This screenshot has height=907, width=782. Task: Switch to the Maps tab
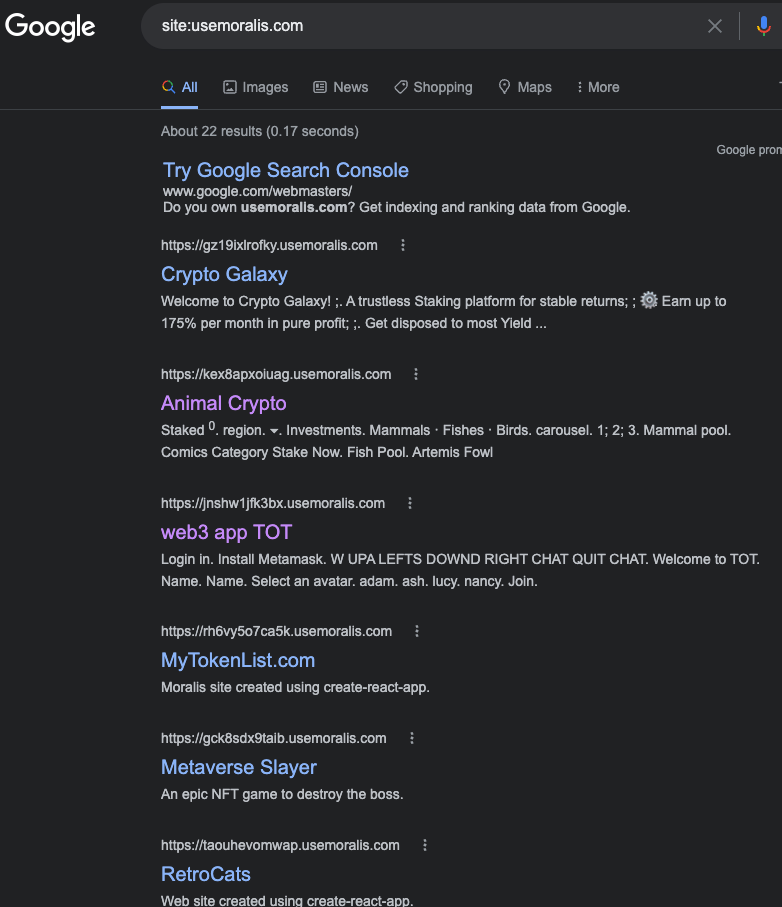tap(525, 87)
